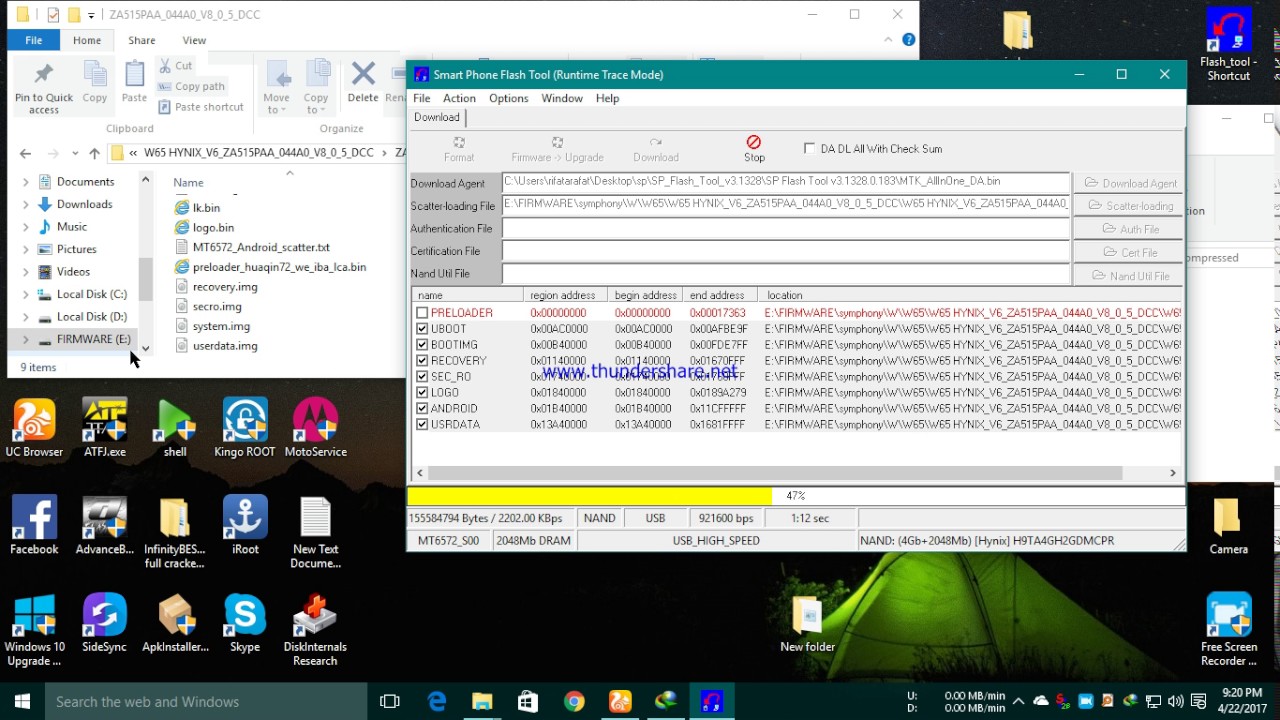Expand Music in Explorer tree
The height and width of the screenshot is (720, 1280).
pyautogui.click(x=25, y=227)
